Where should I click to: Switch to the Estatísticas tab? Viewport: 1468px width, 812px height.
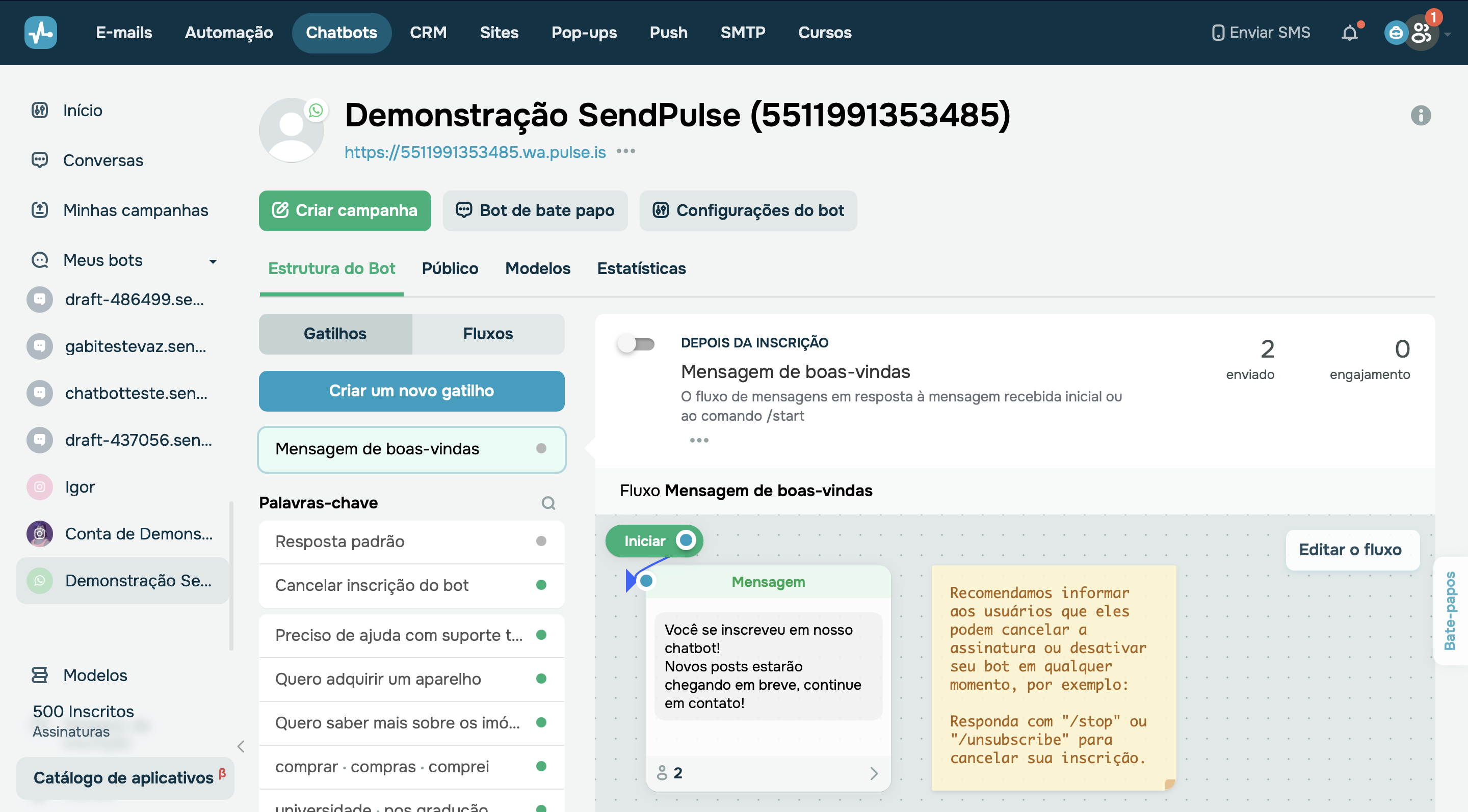point(641,268)
